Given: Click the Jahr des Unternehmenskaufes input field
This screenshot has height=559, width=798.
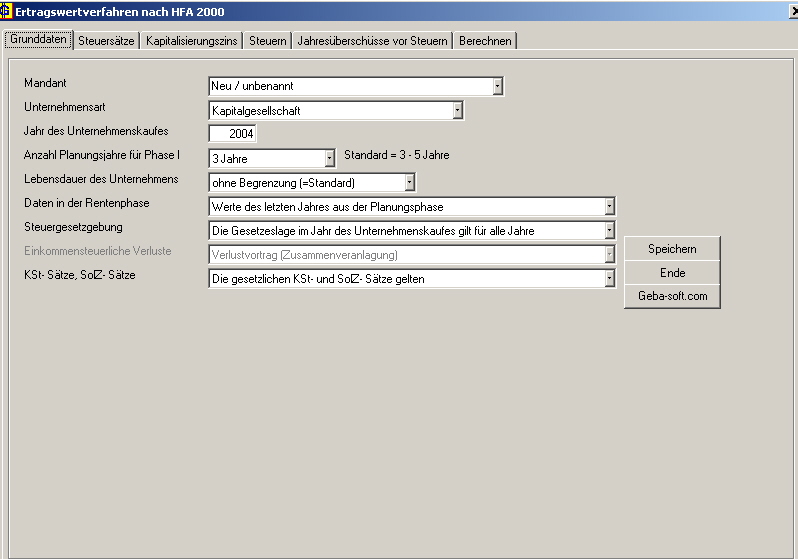Looking at the screenshot, I should click(x=233, y=134).
